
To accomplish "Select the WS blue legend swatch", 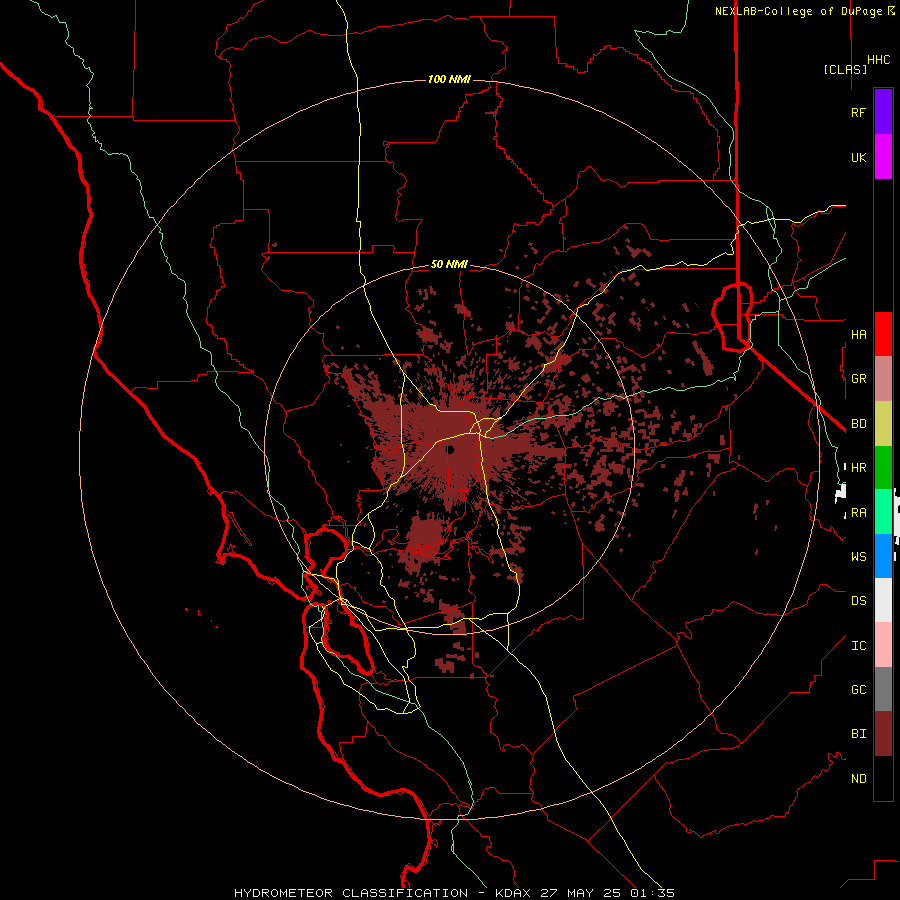I will click(883, 556).
